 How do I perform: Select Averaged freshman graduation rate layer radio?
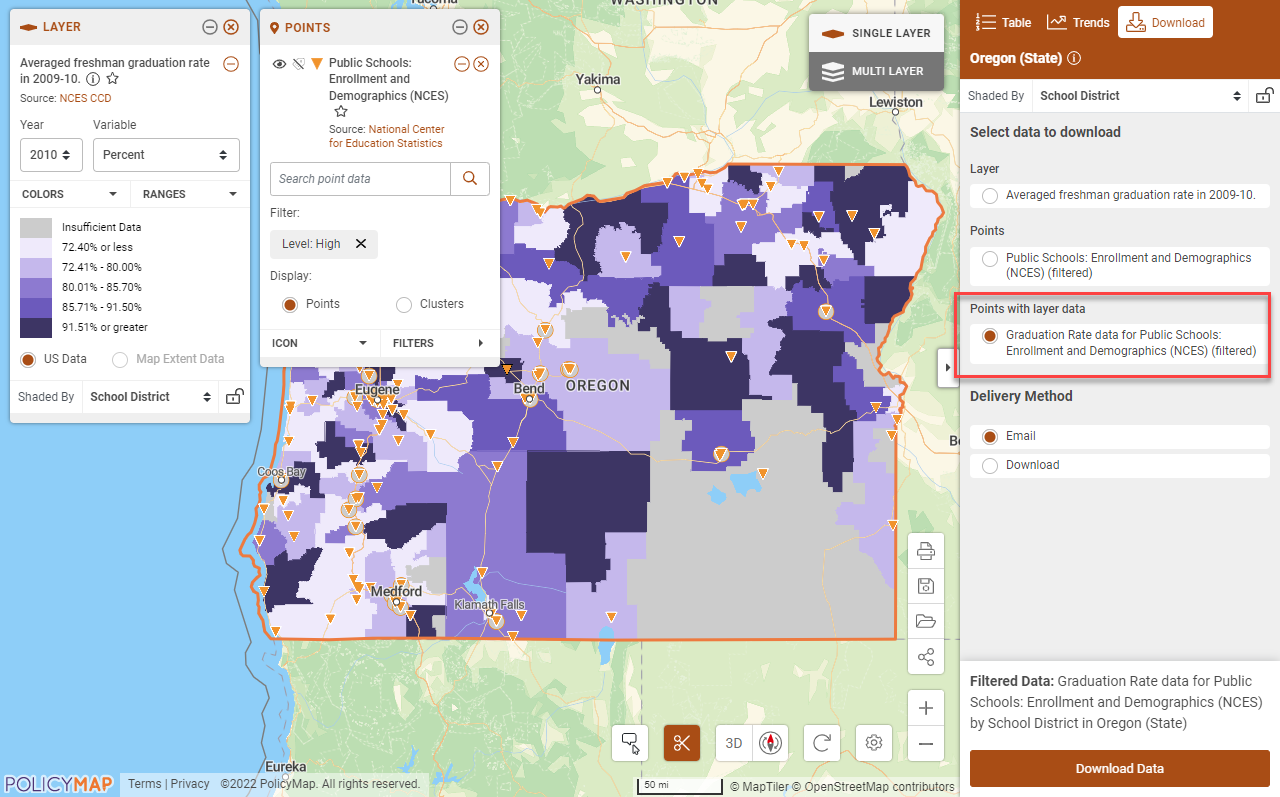pos(990,195)
